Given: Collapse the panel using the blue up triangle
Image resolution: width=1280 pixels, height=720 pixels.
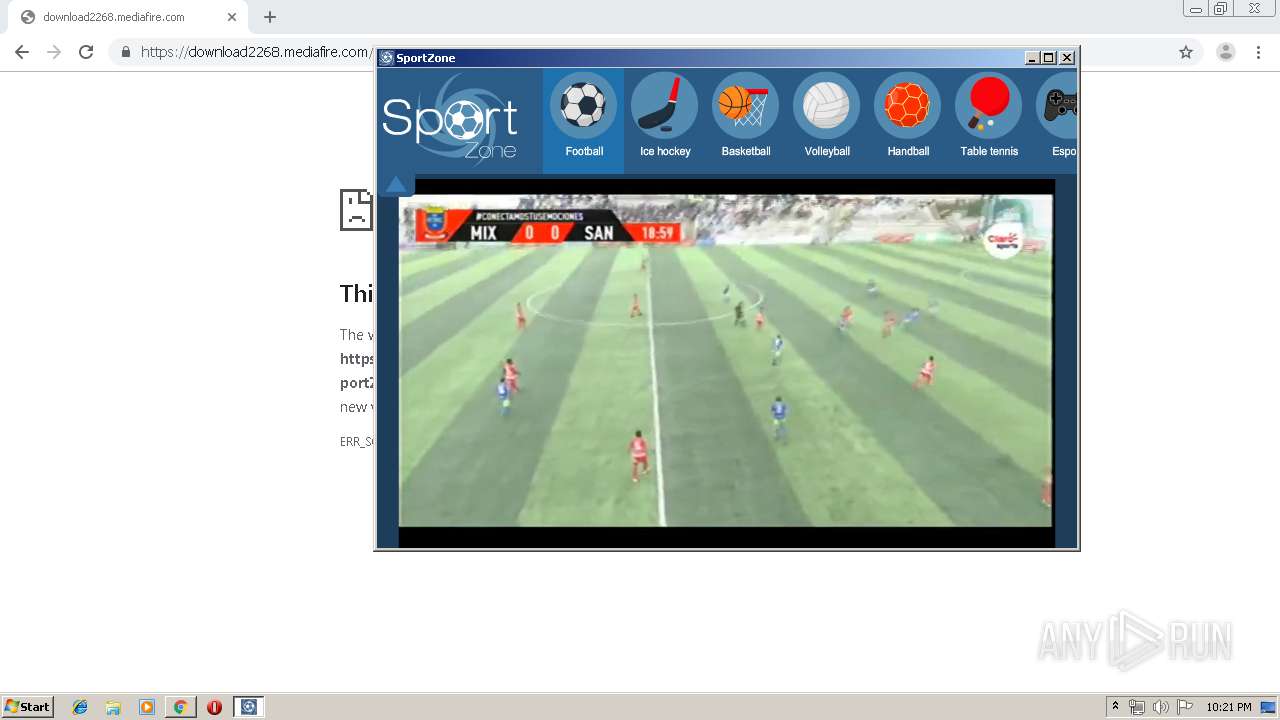Looking at the screenshot, I should coord(396,184).
